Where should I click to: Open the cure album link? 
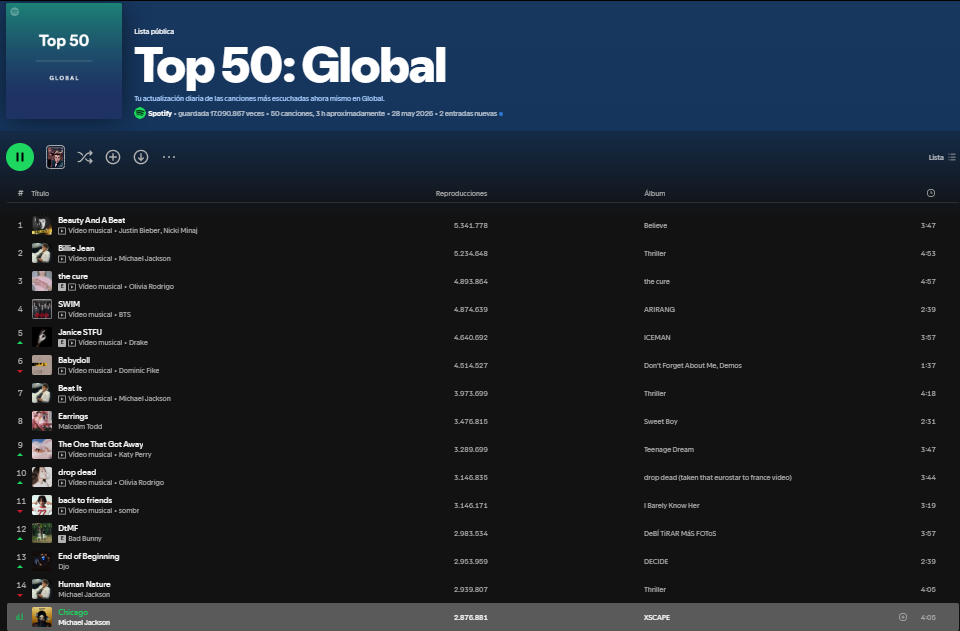pos(656,282)
